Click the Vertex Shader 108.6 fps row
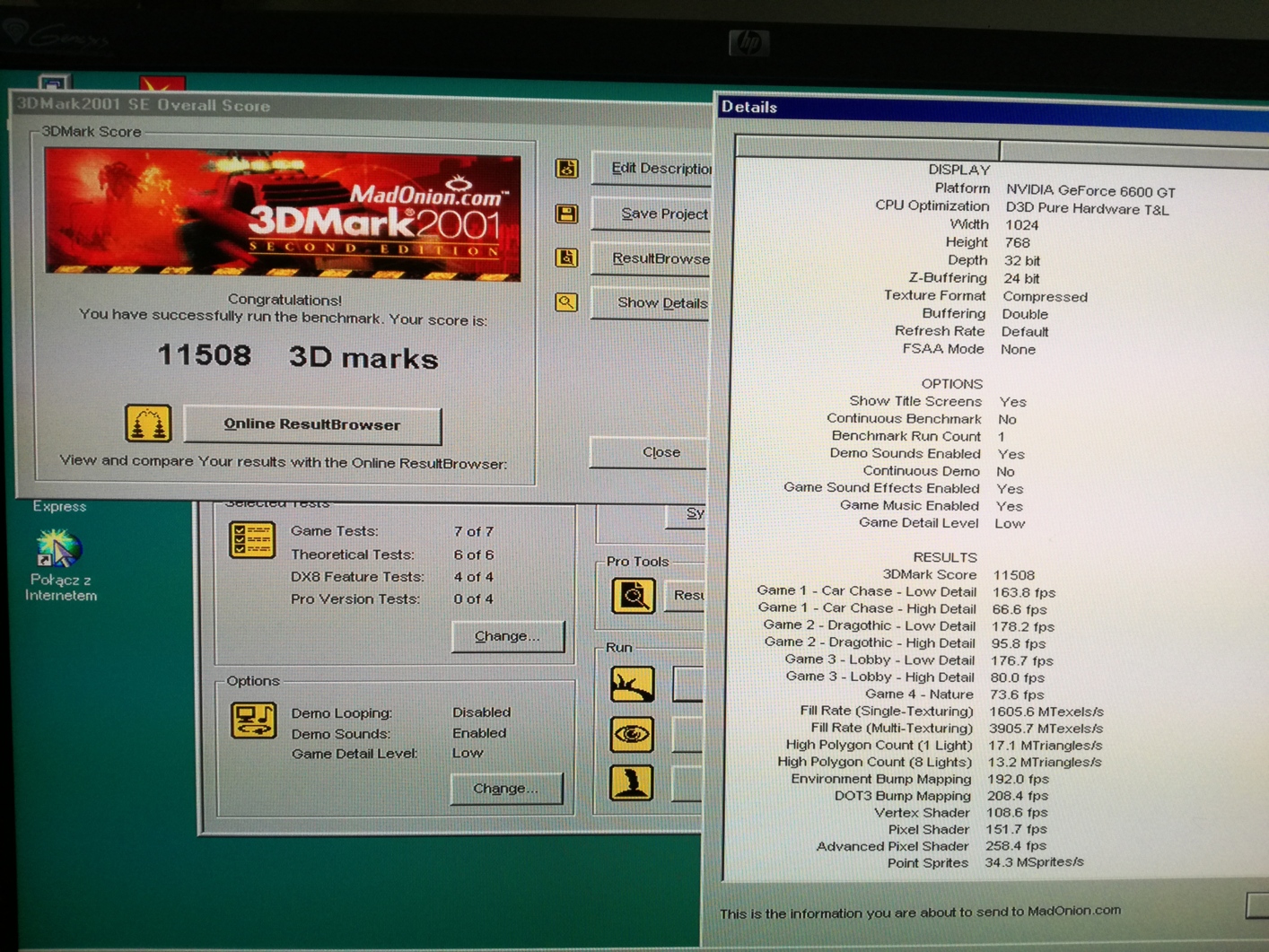The width and height of the screenshot is (1269, 952). click(961, 812)
